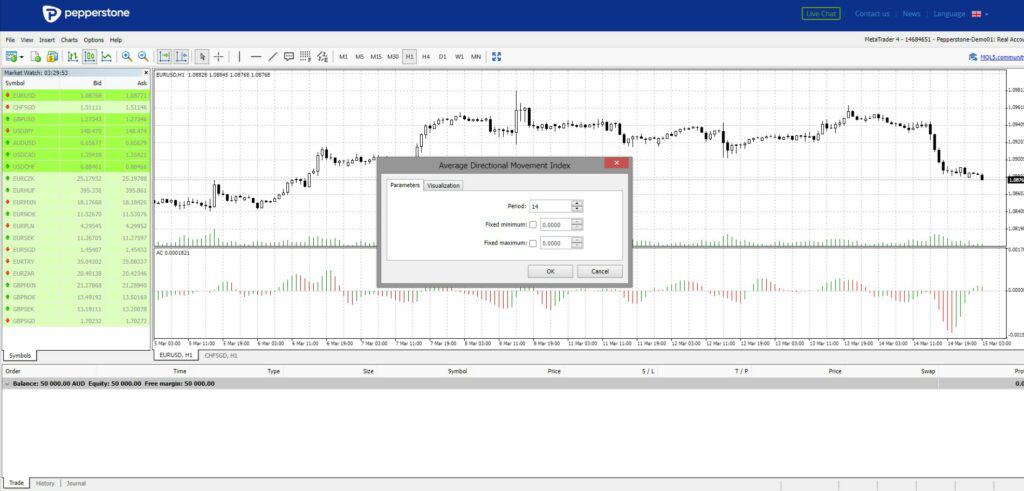Image resolution: width=1024 pixels, height=491 pixels.
Task: Toggle Auto Scroll chart button
Action: pos(165,57)
